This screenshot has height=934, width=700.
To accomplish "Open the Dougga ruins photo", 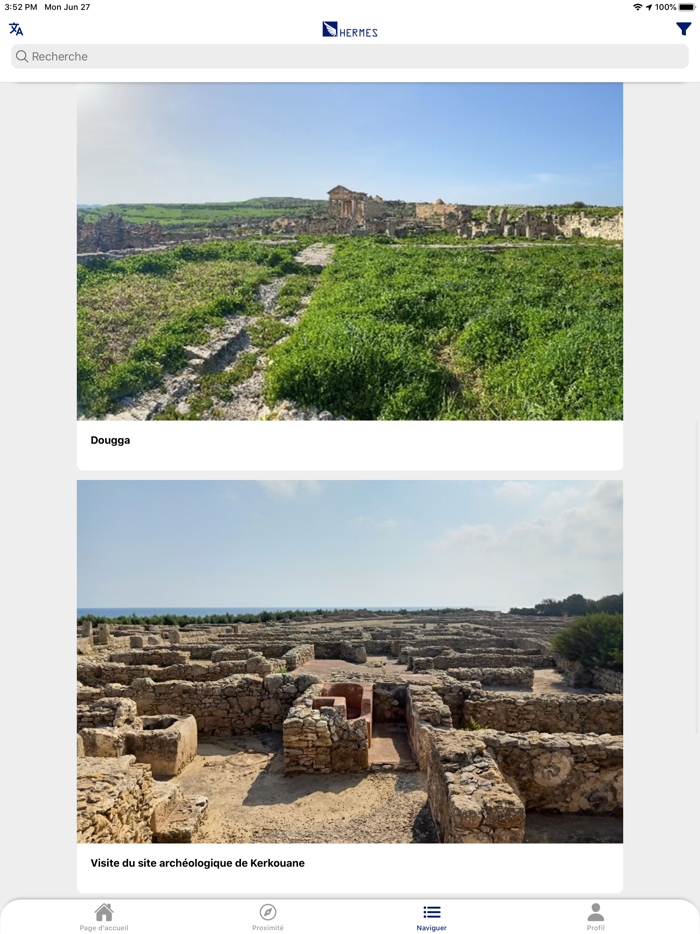I will tap(350, 251).
